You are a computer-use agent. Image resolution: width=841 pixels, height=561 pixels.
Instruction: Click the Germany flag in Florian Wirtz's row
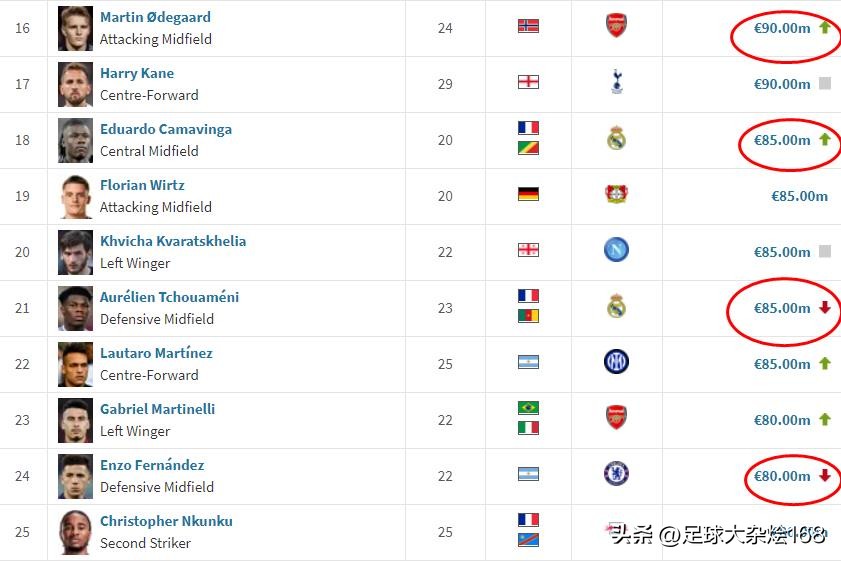point(528,195)
